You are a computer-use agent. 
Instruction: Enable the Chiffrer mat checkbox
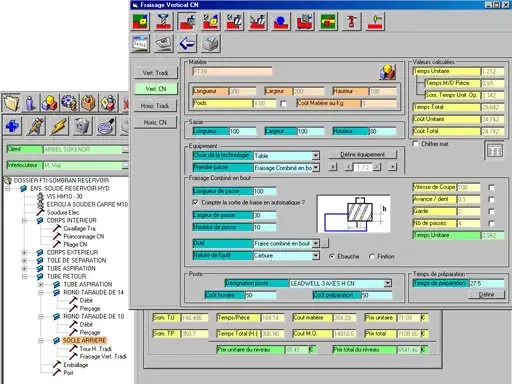[x=416, y=144]
